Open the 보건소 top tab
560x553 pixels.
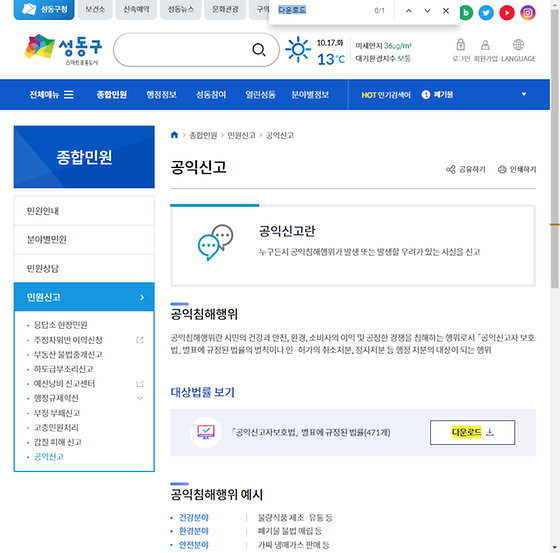coord(95,9)
